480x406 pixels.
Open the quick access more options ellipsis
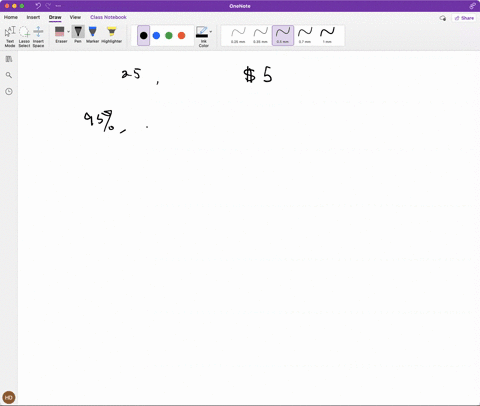[58, 6]
